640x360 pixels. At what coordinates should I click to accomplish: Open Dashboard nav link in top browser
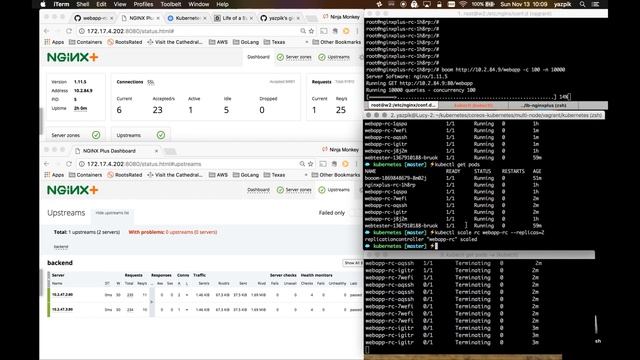click(258, 57)
